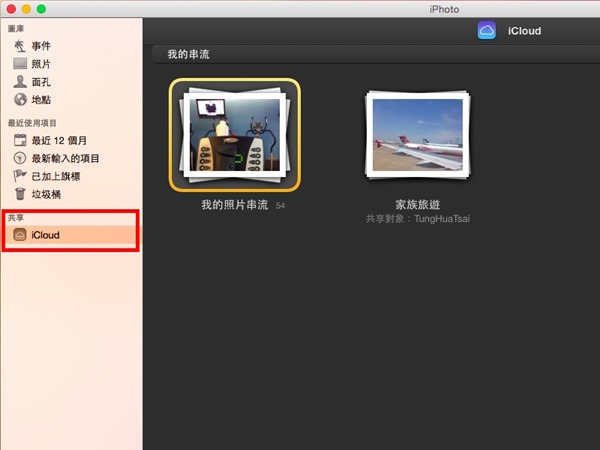Click the Last Import (最新輸入的項目) clock icon
The width and height of the screenshot is (600, 450).
20,158
